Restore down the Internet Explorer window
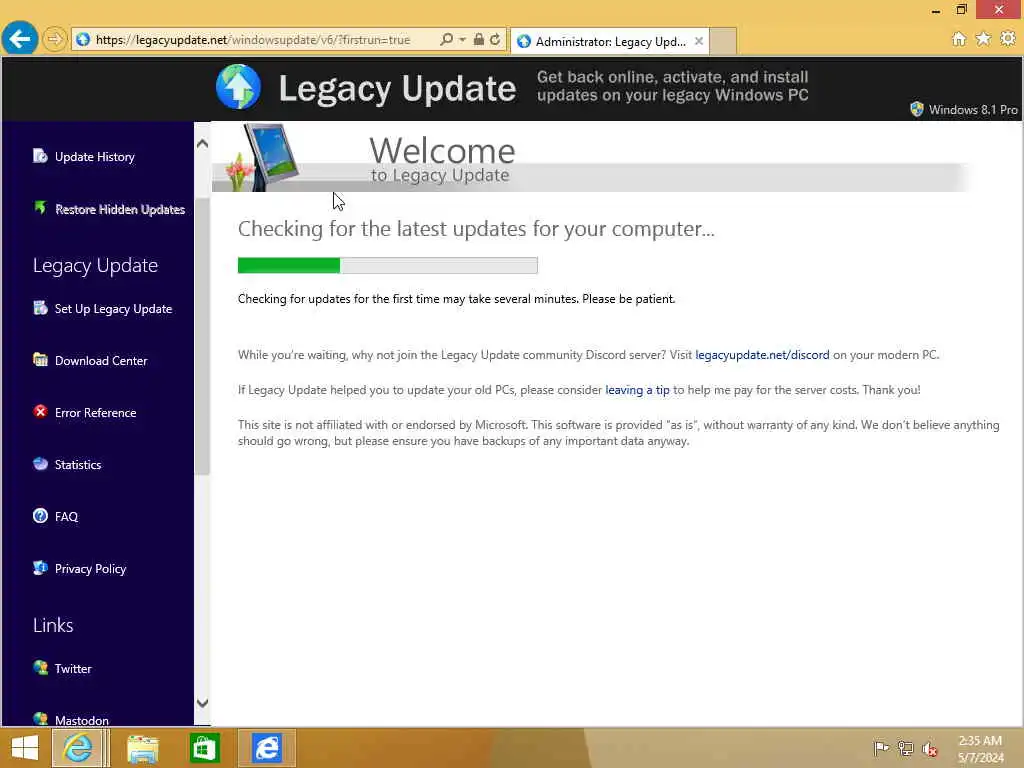This screenshot has width=1024, height=768. [961, 10]
